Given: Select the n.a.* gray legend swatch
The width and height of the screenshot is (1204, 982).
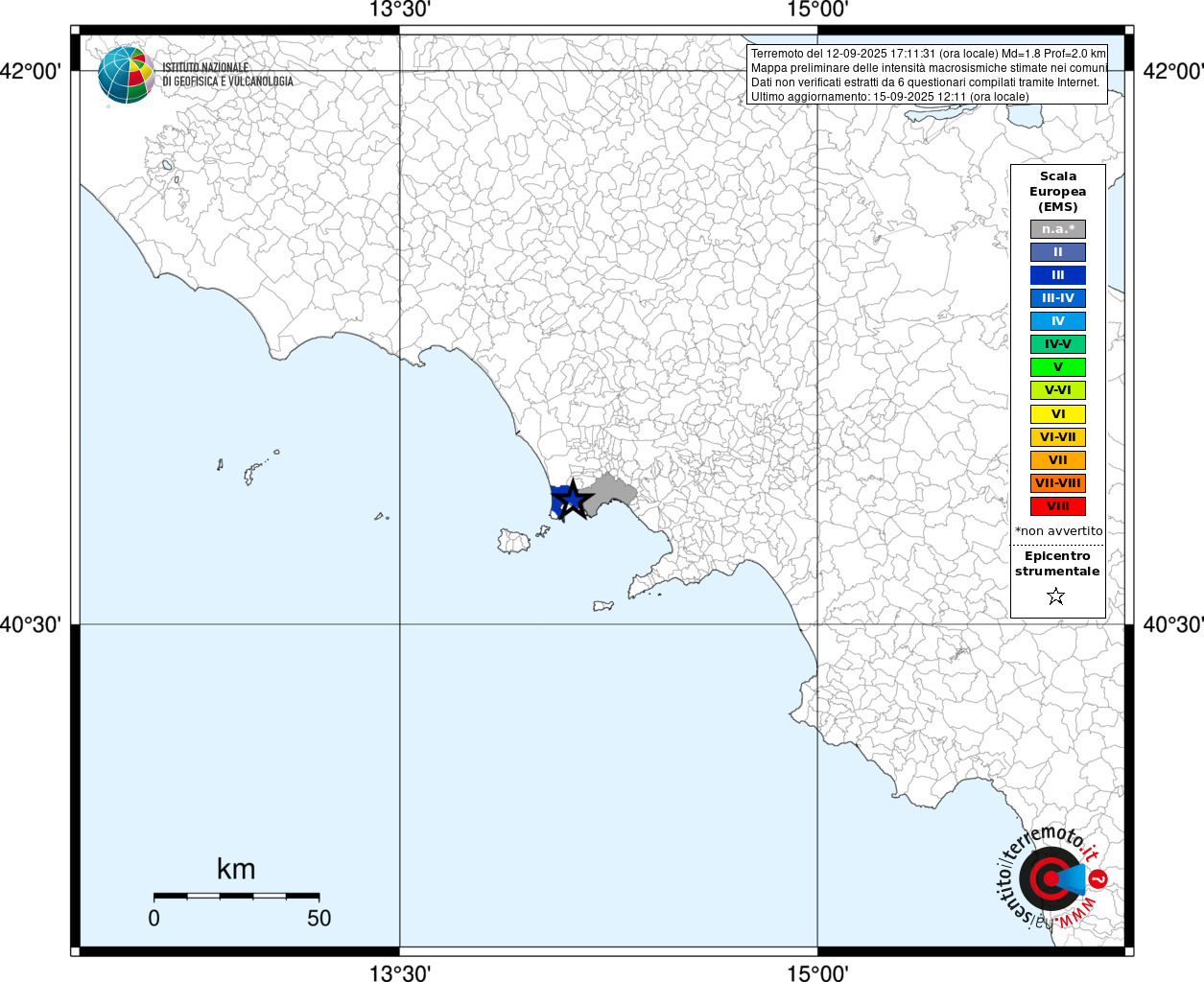Looking at the screenshot, I should tap(1058, 229).
